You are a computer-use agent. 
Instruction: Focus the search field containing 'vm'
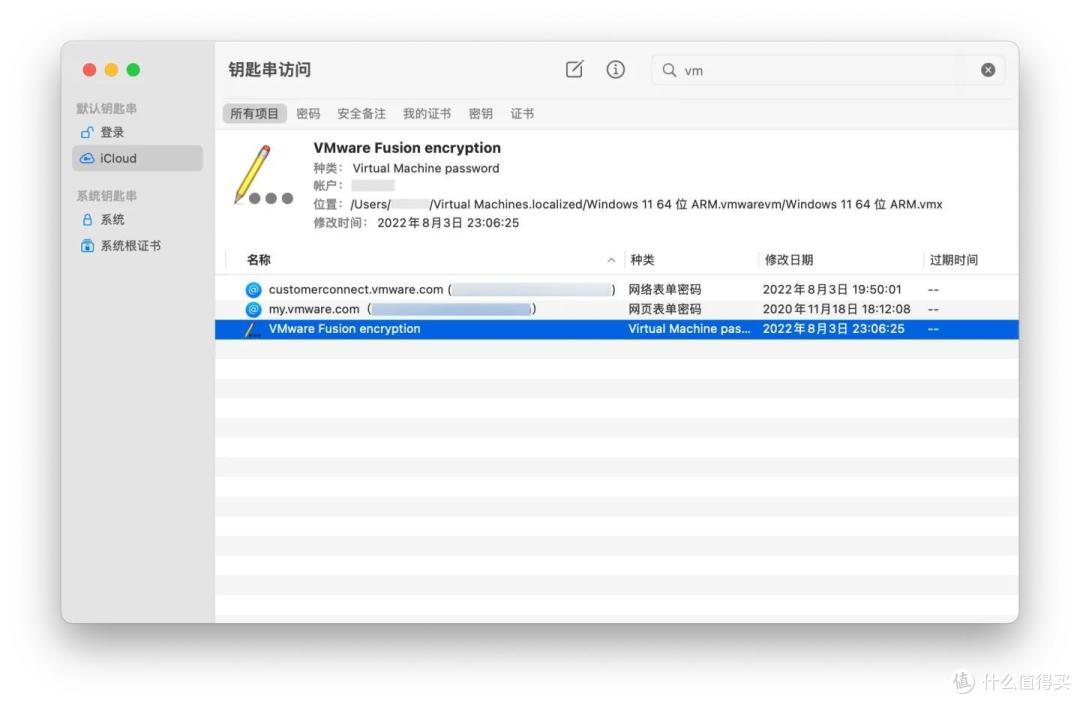pyautogui.click(x=827, y=70)
